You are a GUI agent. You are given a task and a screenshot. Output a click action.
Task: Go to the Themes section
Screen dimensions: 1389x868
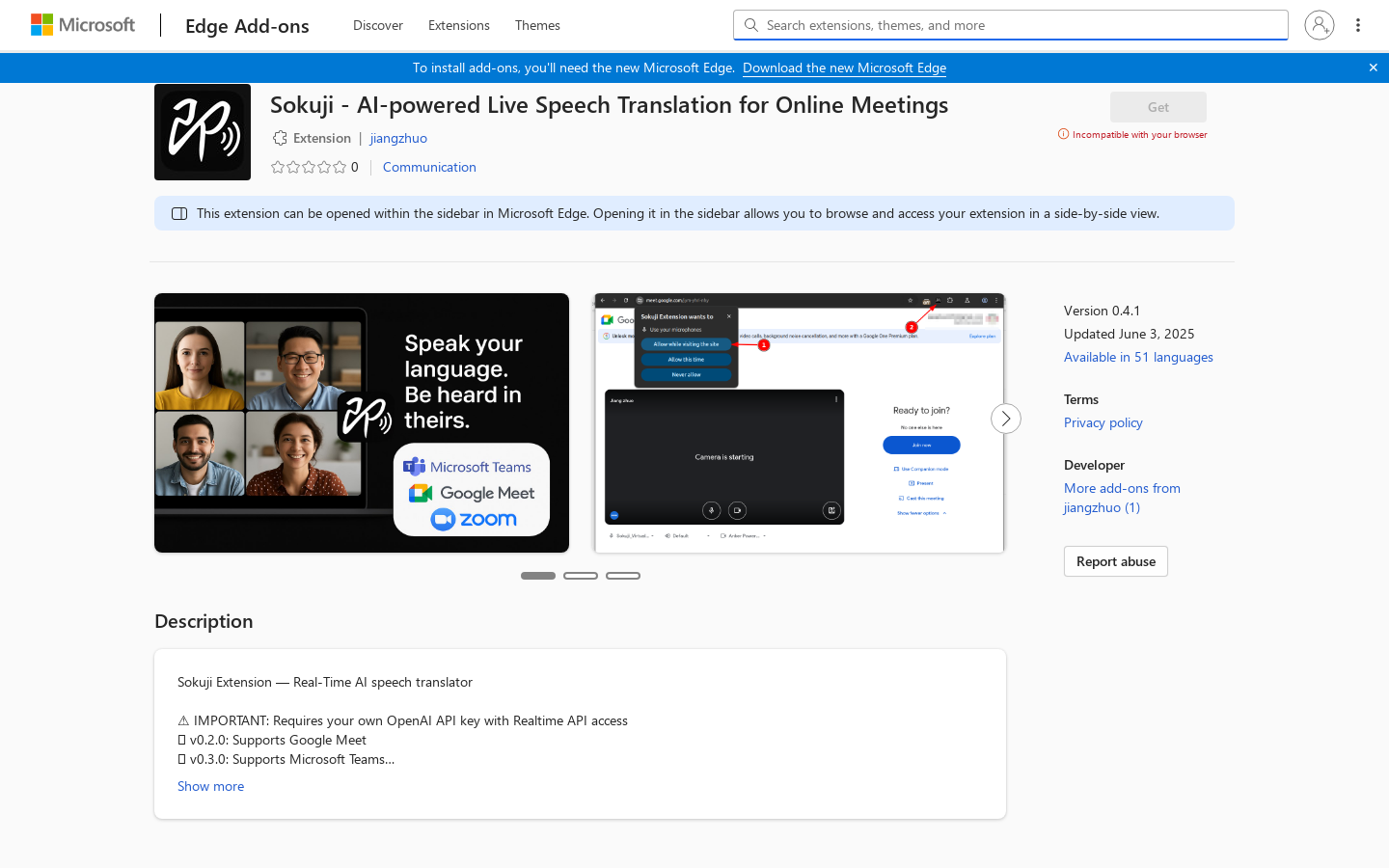click(537, 25)
